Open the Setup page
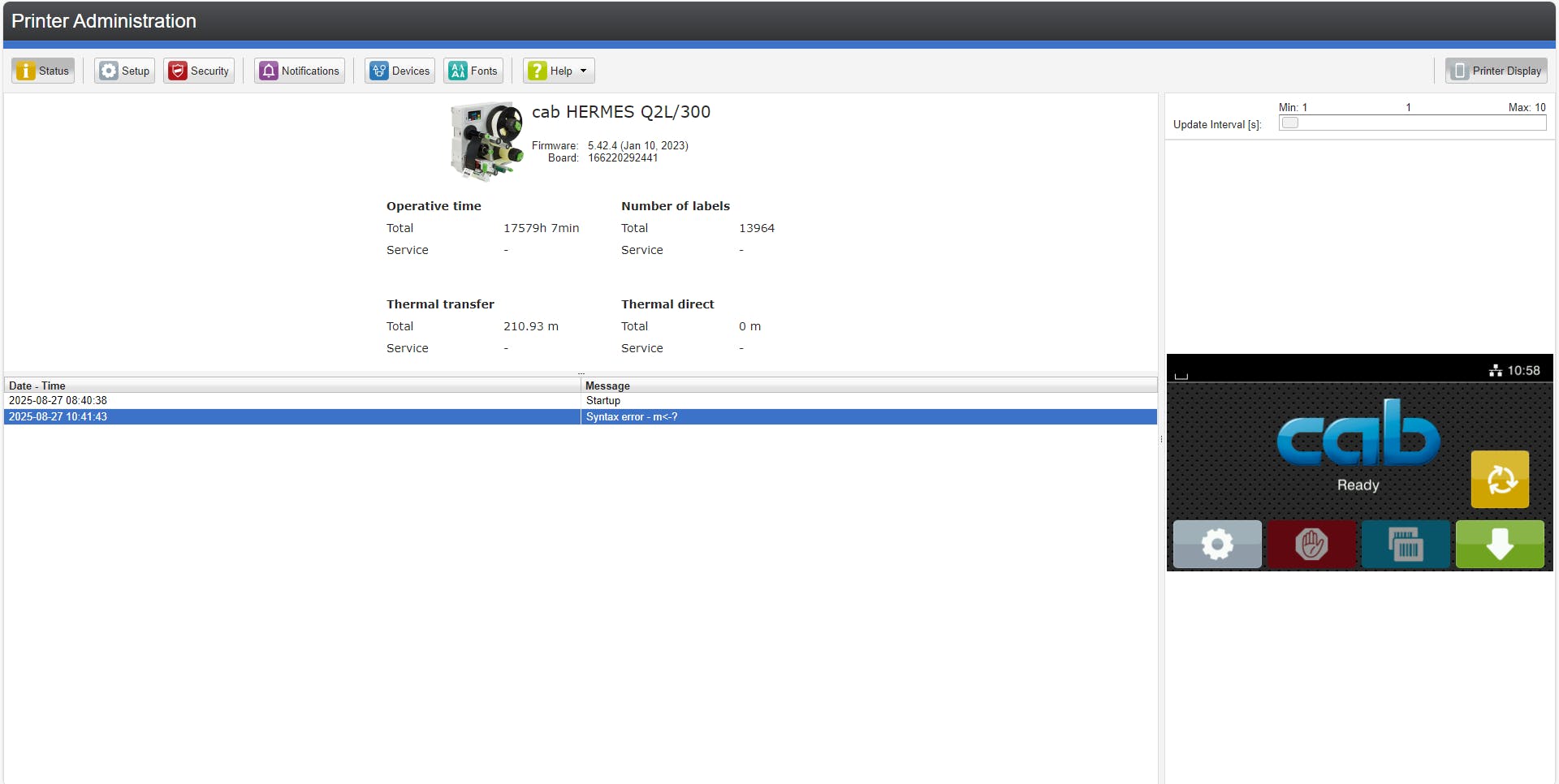 [x=124, y=71]
